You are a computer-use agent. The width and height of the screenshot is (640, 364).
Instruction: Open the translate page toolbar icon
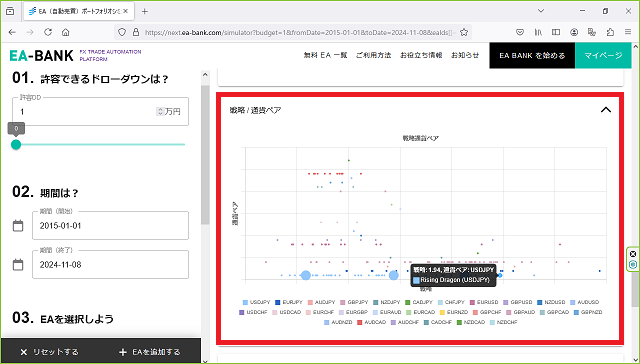tap(592, 32)
